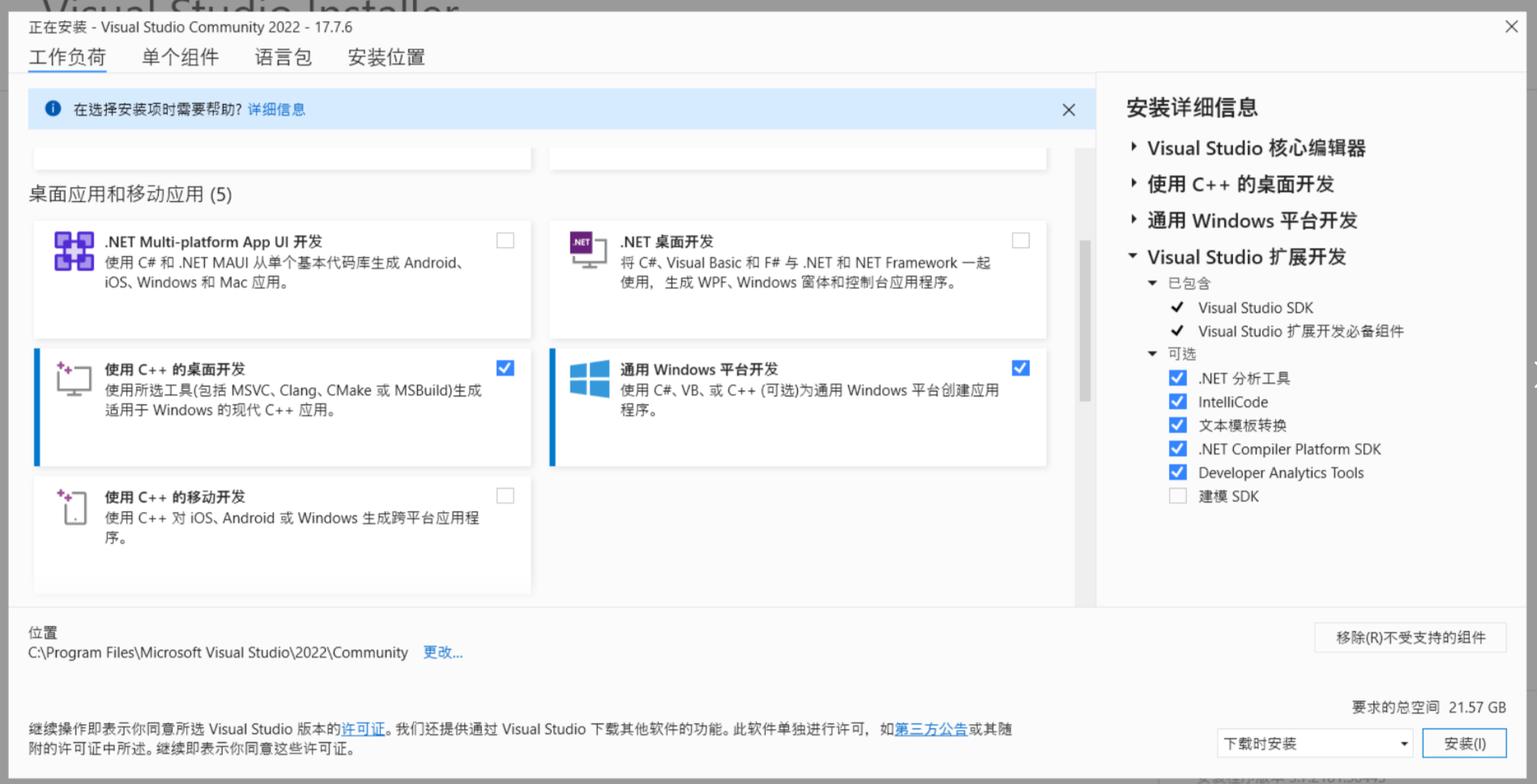The image size is (1537, 784).
Task: Uncheck the IntelliCode optional component
Action: pos(1177,402)
